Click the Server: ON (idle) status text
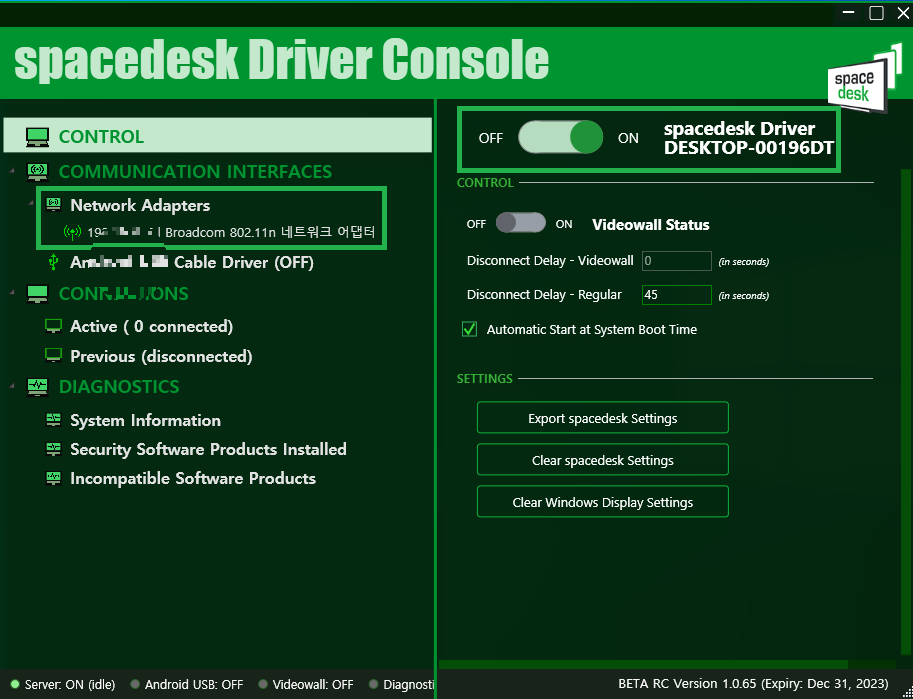The image size is (913, 699). tap(70, 684)
